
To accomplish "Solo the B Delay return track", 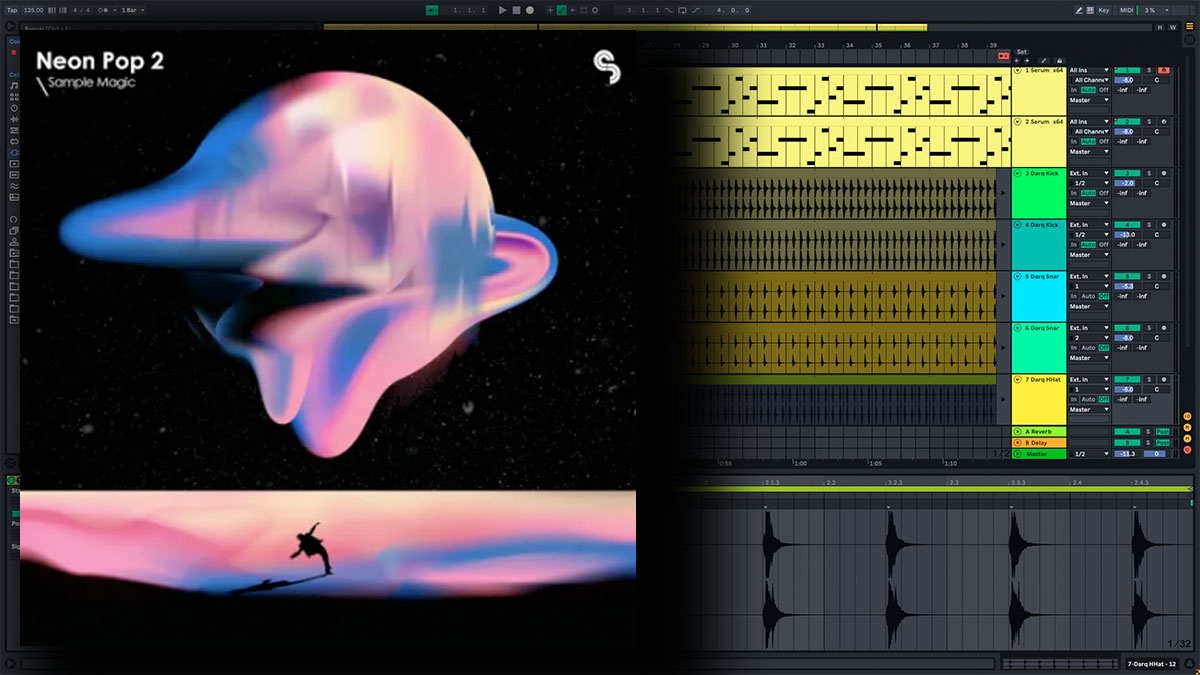I will coord(1148,443).
